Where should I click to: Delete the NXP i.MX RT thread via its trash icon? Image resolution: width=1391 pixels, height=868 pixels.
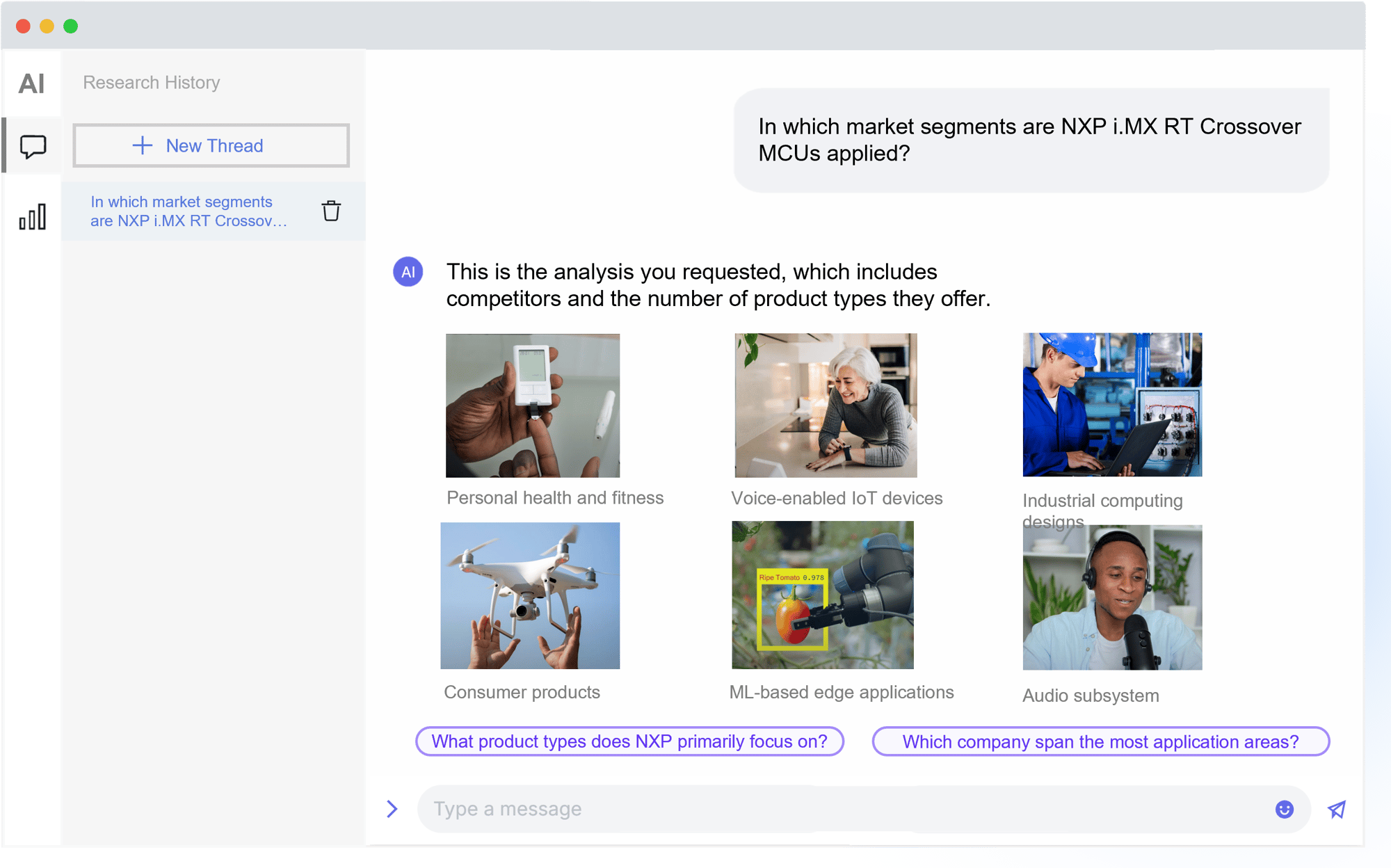coord(331,211)
